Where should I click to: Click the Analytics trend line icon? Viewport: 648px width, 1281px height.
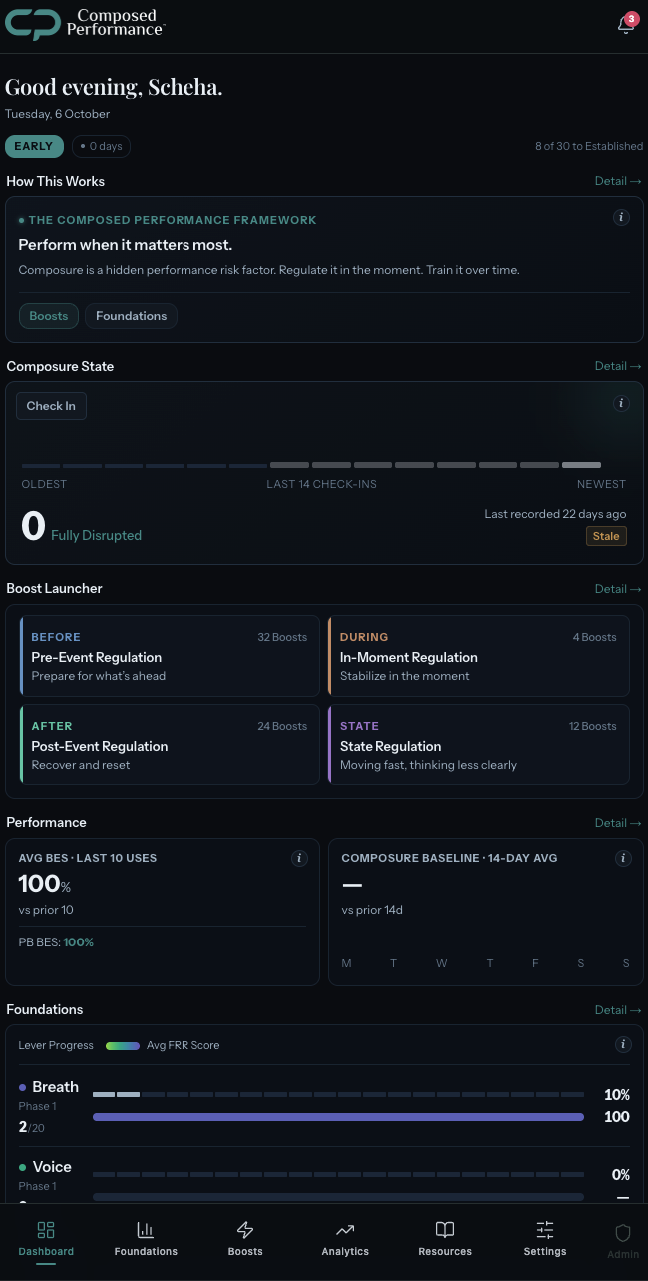click(345, 1230)
